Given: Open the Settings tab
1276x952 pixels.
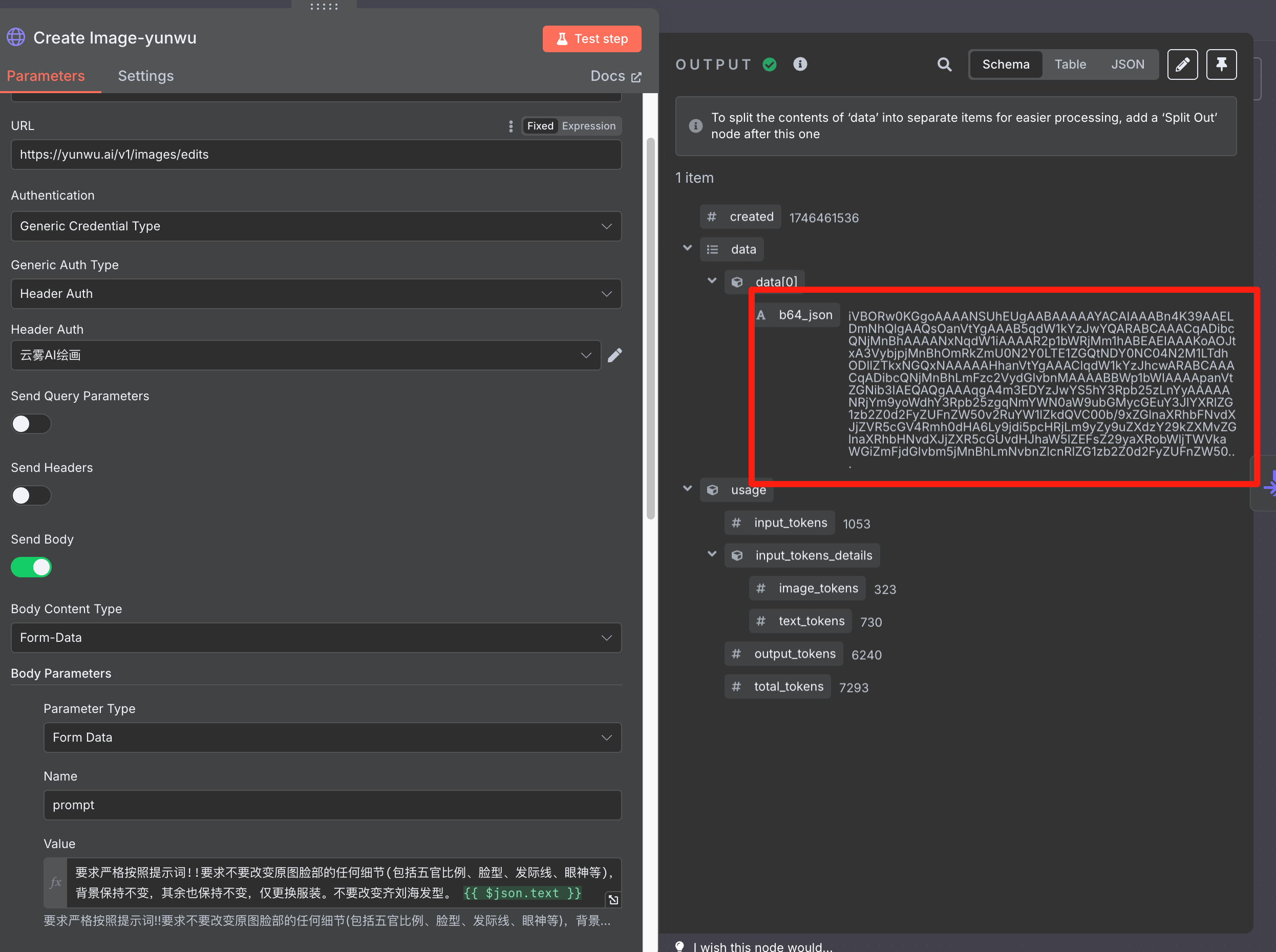Looking at the screenshot, I should [146, 76].
